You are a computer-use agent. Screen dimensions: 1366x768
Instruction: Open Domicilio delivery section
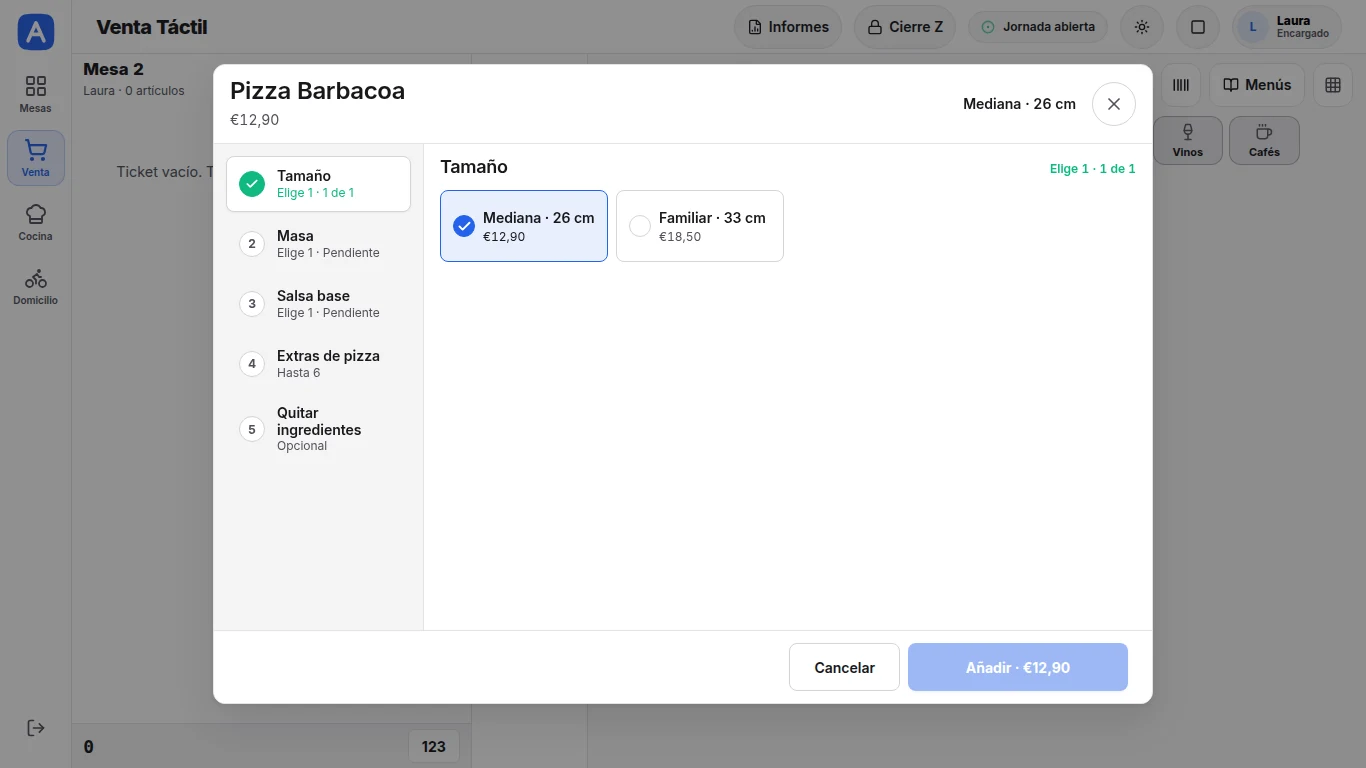coord(35,286)
